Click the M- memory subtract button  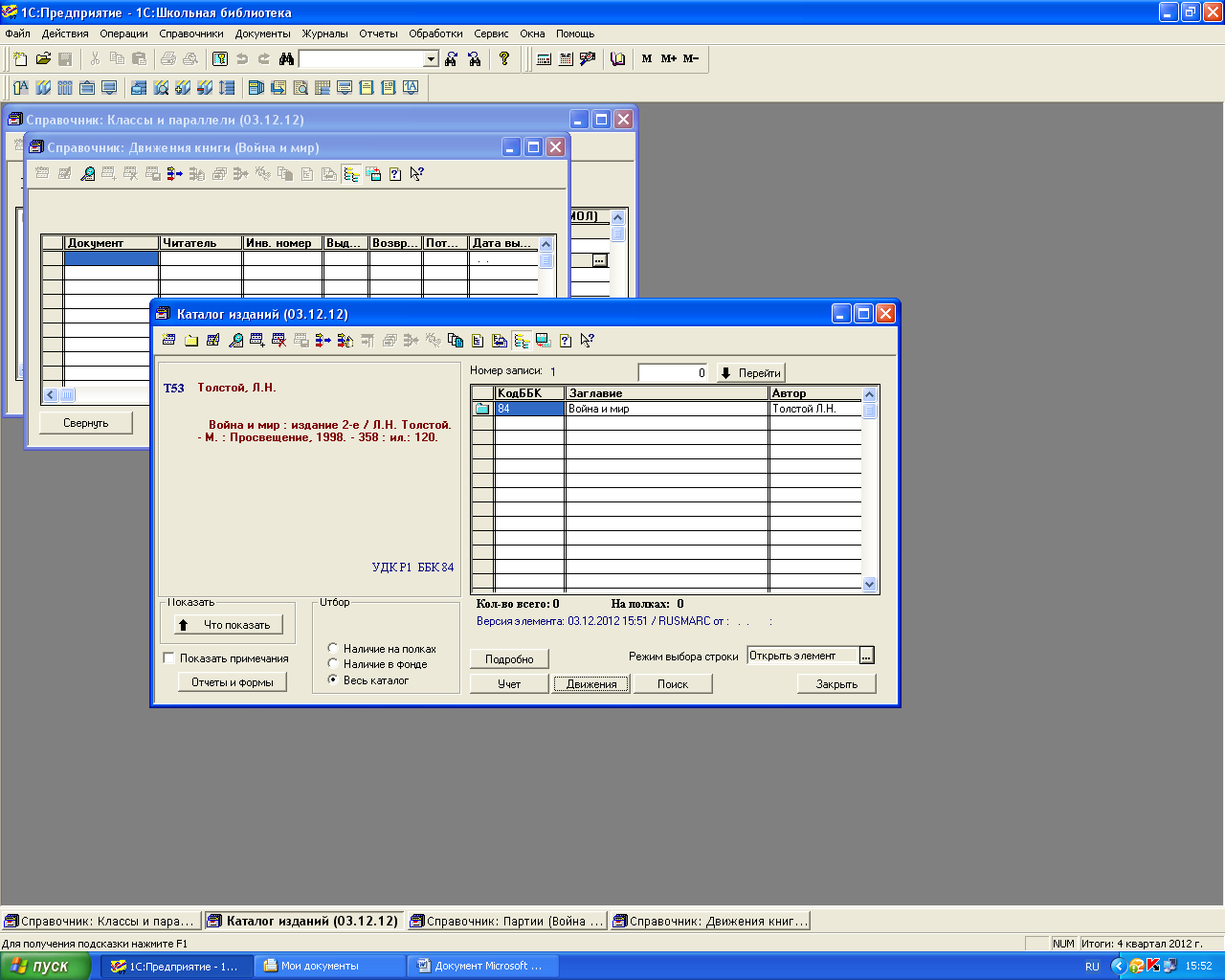(691, 59)
